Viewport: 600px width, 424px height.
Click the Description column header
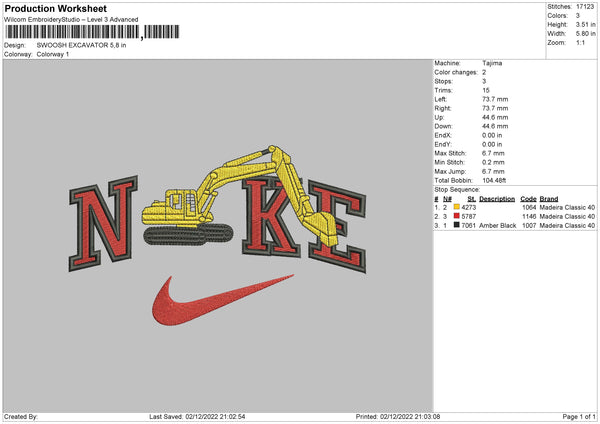[x=497, y=199]
